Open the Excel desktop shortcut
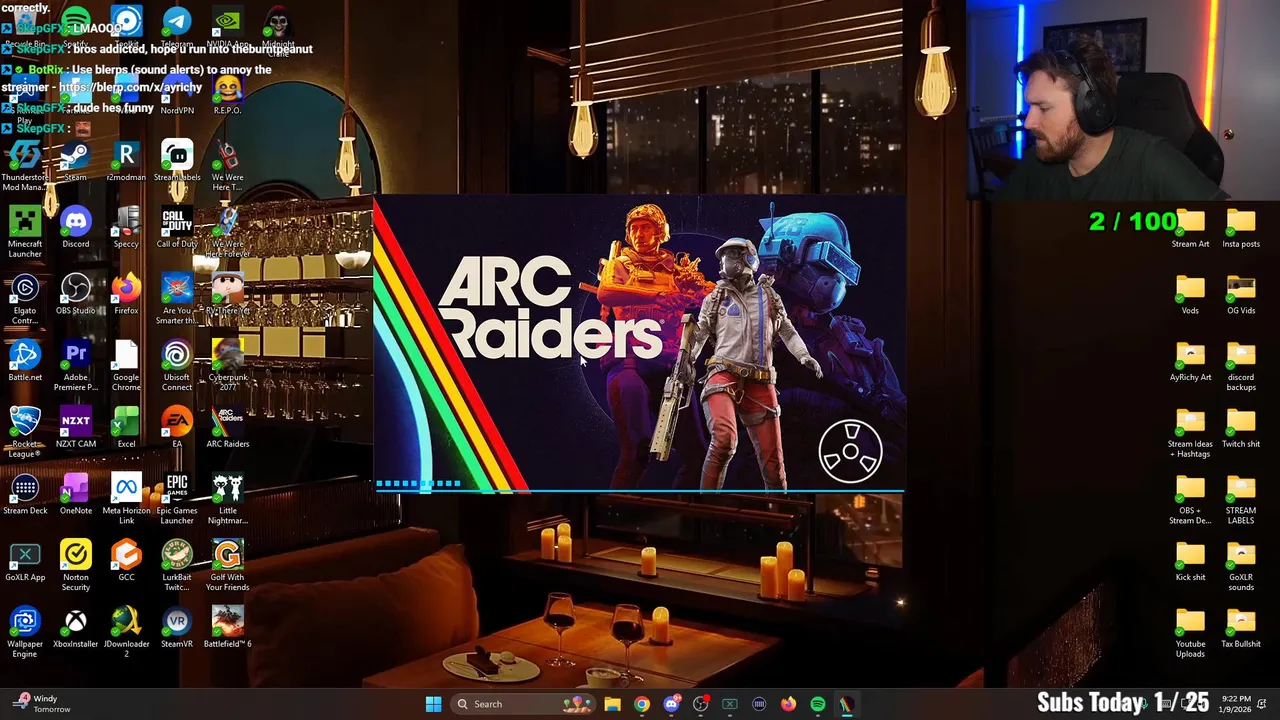1280x720 pixels. coord(126,428)
